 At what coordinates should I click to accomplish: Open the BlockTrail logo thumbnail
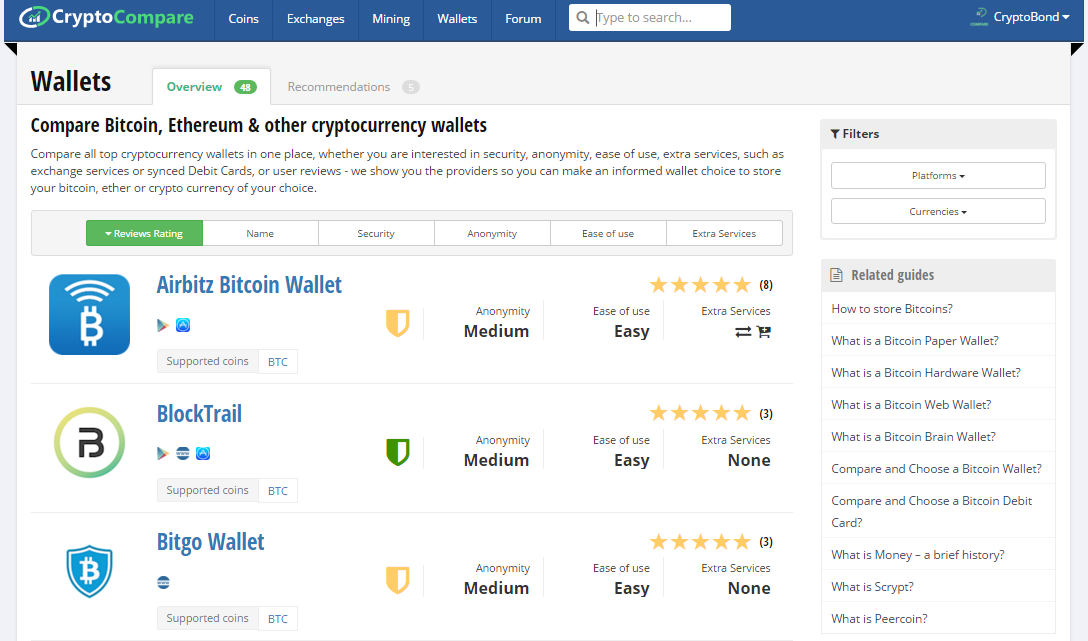point(90,443)
